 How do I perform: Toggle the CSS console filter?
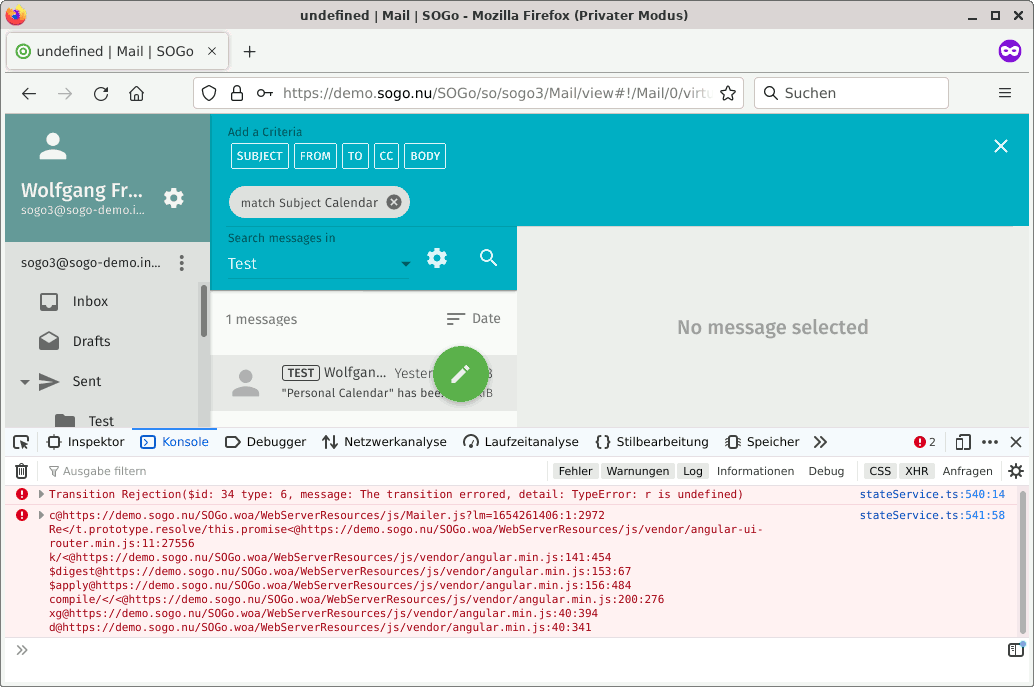tap(879, 471)
